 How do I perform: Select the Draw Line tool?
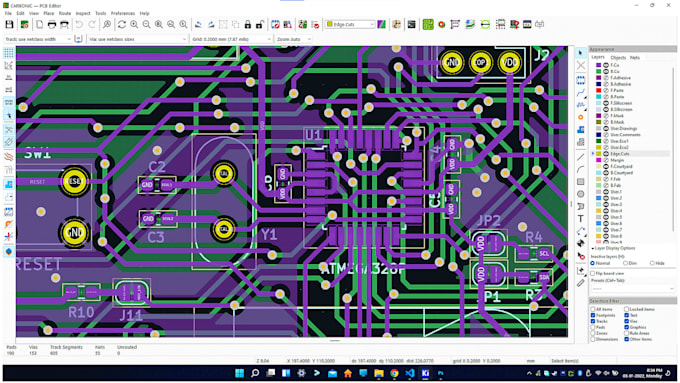tap(581, 157)
